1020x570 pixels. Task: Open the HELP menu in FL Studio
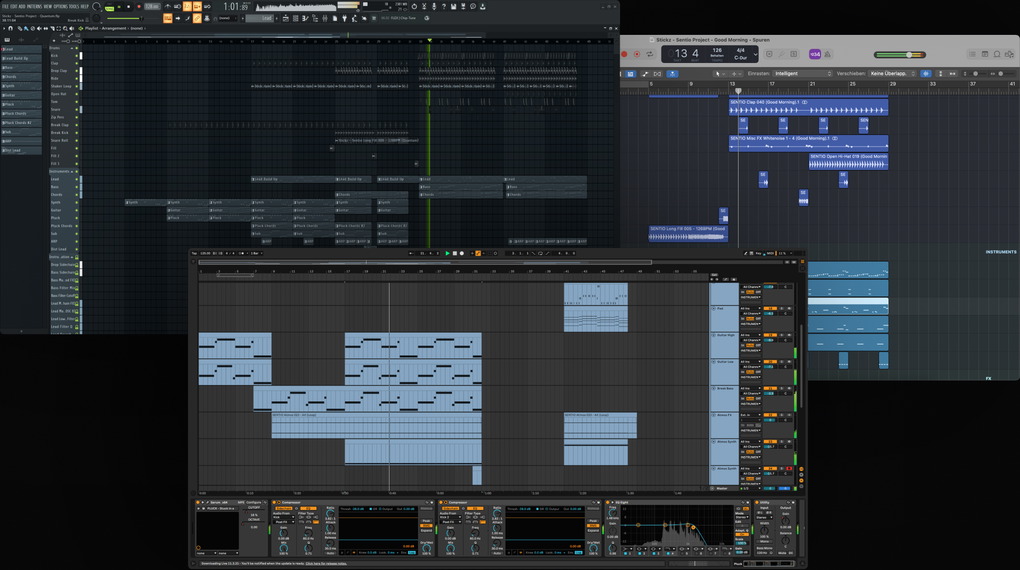coord(85,7)
